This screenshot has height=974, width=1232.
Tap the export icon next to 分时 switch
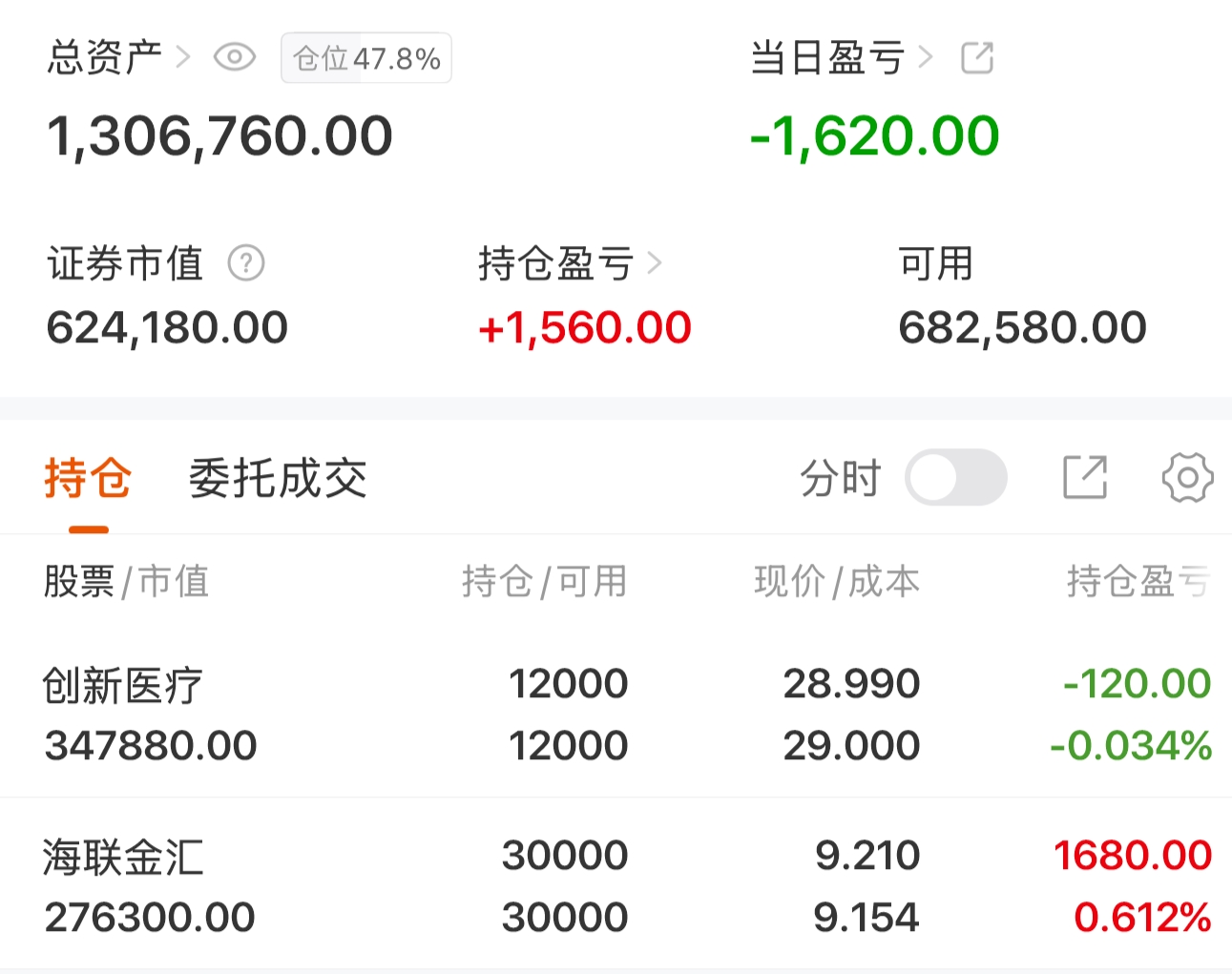(1085, 478)
